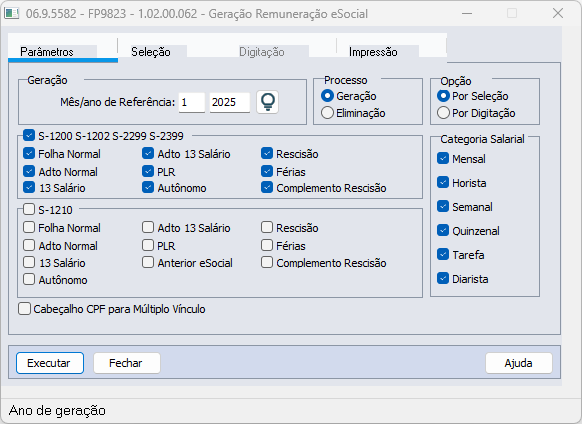Image resolution: width=582 pixels, height=424 pixels.
Task: Check Adto 13 Salário in S-1210 group
Action: pos(148,227)
